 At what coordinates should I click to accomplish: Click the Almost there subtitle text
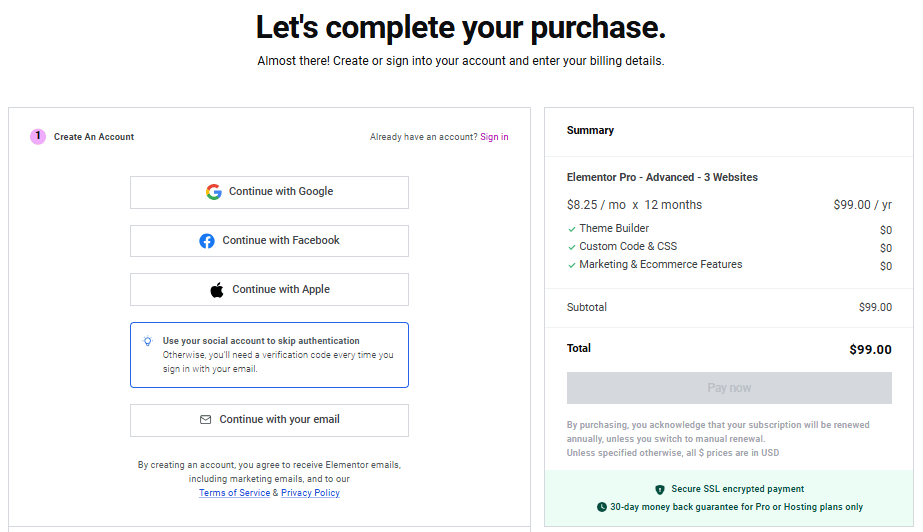click(x=460, y=61)
